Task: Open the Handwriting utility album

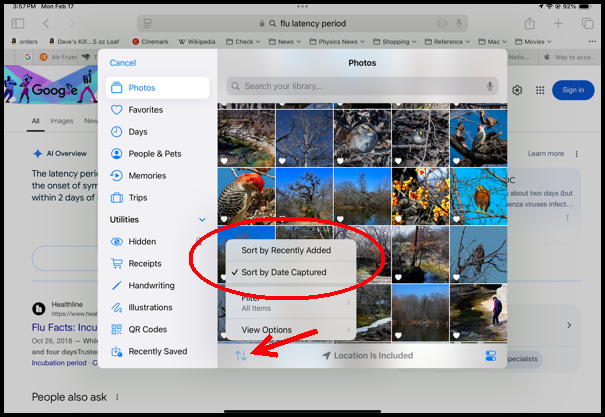Action: pos(157,286)
